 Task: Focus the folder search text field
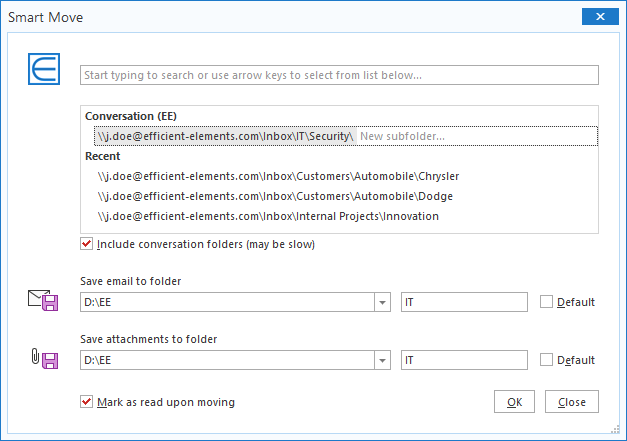pos(339,75)
